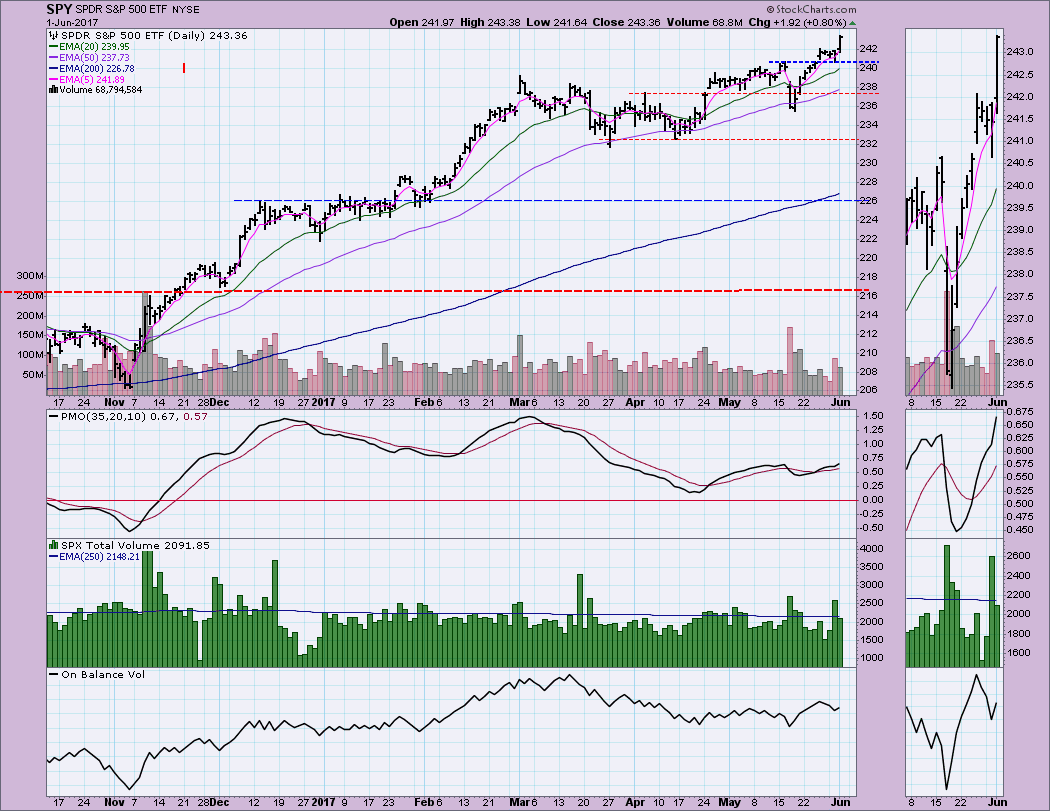Click the '1.50' PMO axis label

coord(873,415)
